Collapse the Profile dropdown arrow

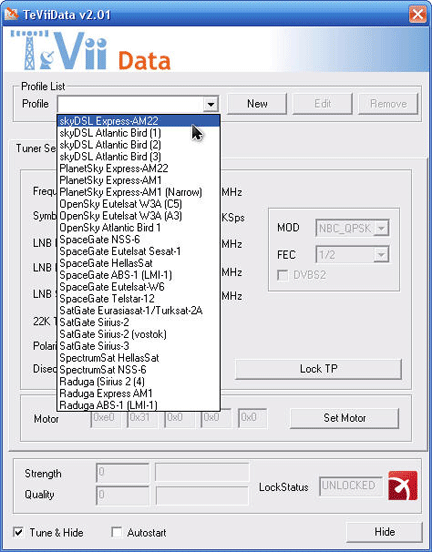coord(211,104)
